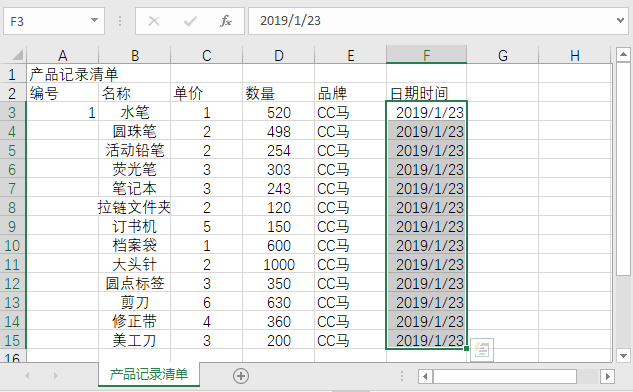The height and width of the screenshot is (392, 633).
Task: Select column F header
Action: tap(426, 55)
